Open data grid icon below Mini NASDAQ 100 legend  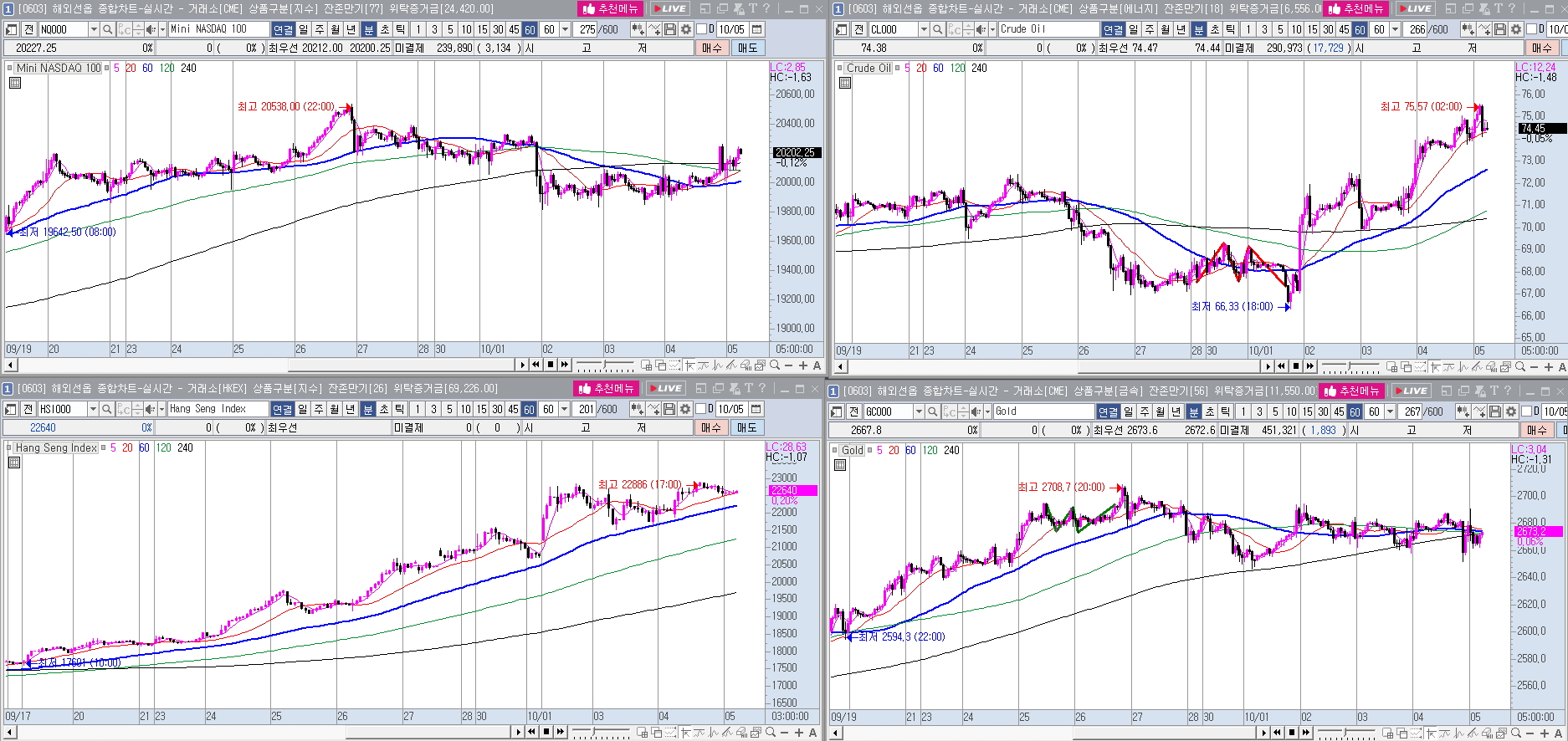(x=15, y=83)
